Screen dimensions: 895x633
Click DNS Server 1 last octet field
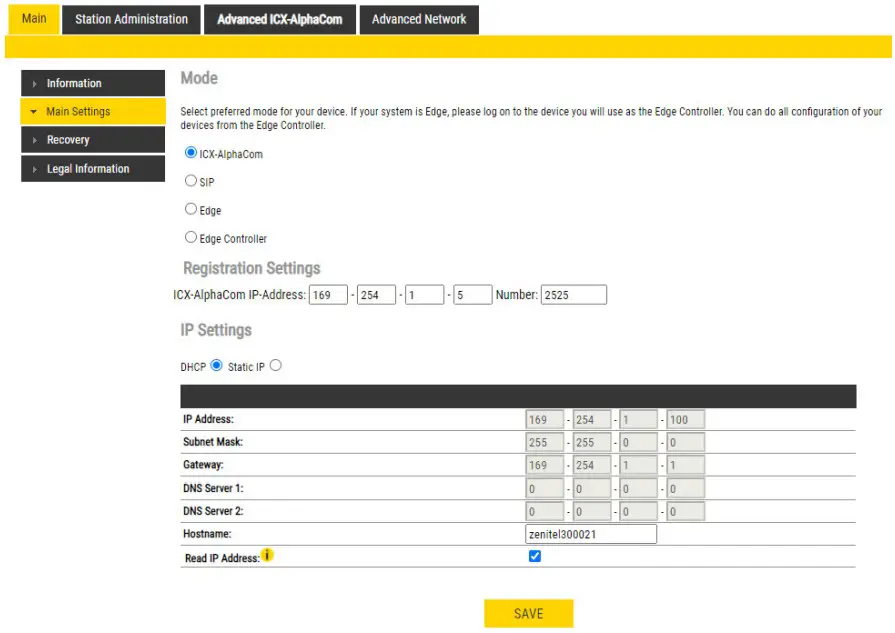(x=686, y=489)
